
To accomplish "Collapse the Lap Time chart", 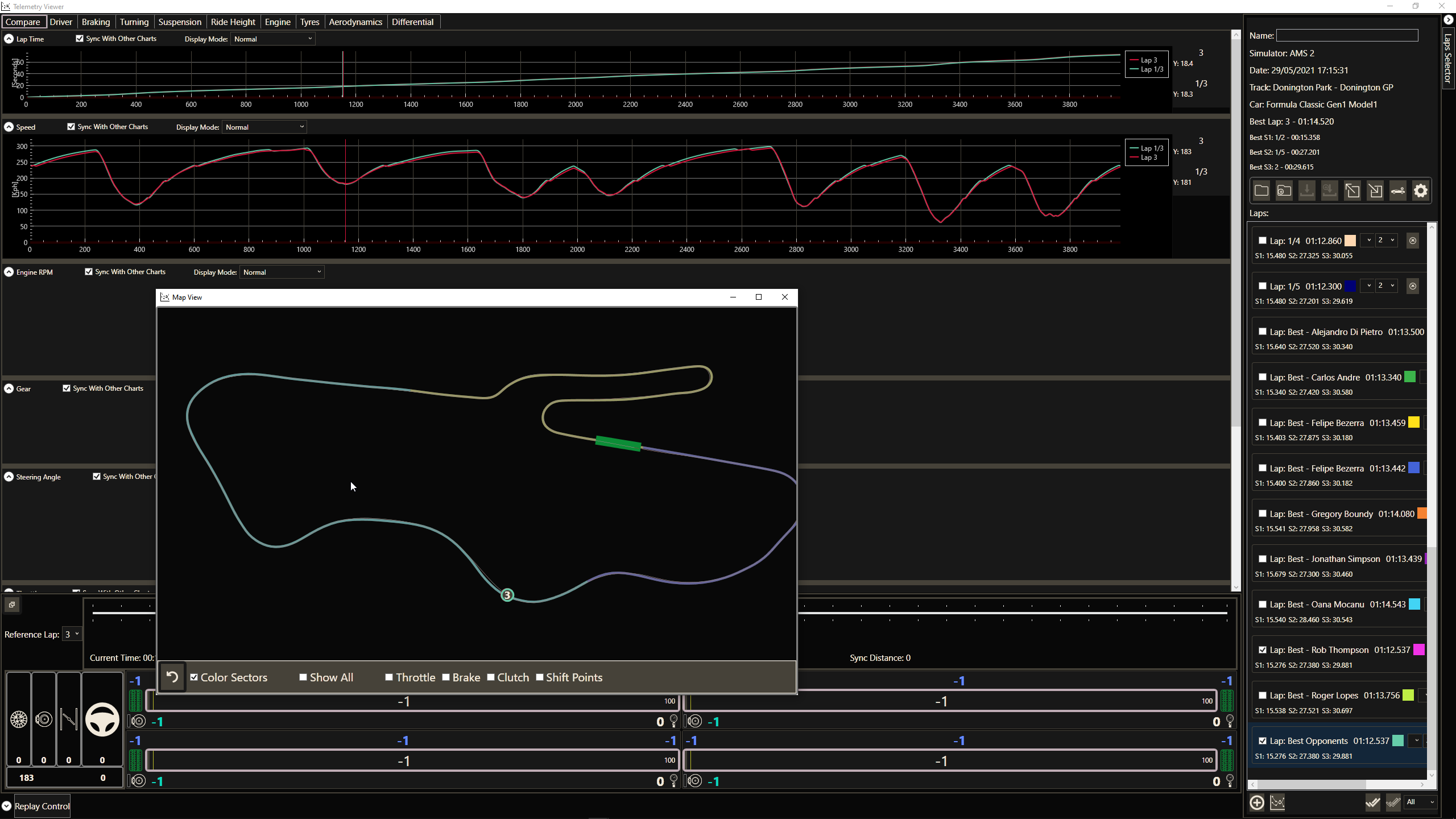I will (x=9, y=39).
